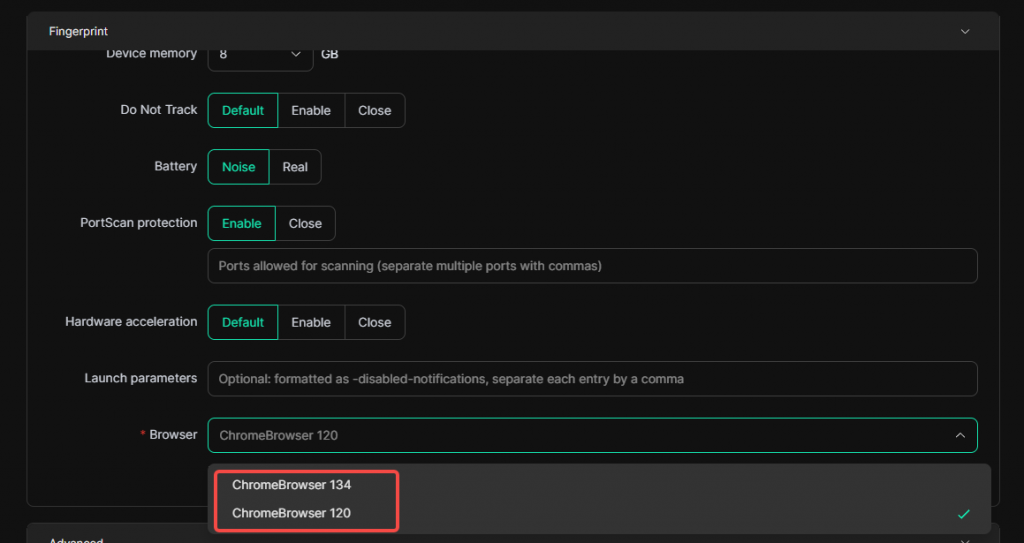Choose ChromeBrowser 120 from the list
Viewport: 1024px width, 543px height.
pyautogui.click(x=291, y=513)
